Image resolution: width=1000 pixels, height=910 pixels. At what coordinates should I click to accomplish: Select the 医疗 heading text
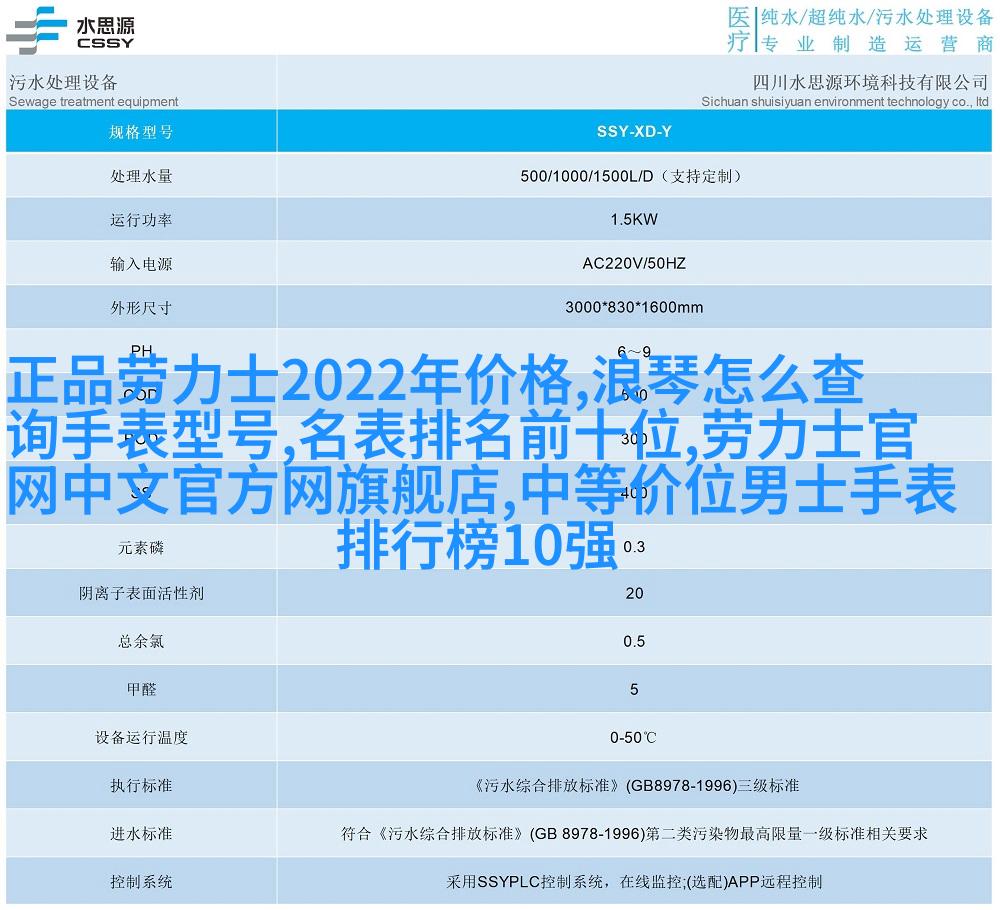pos(739,29)
